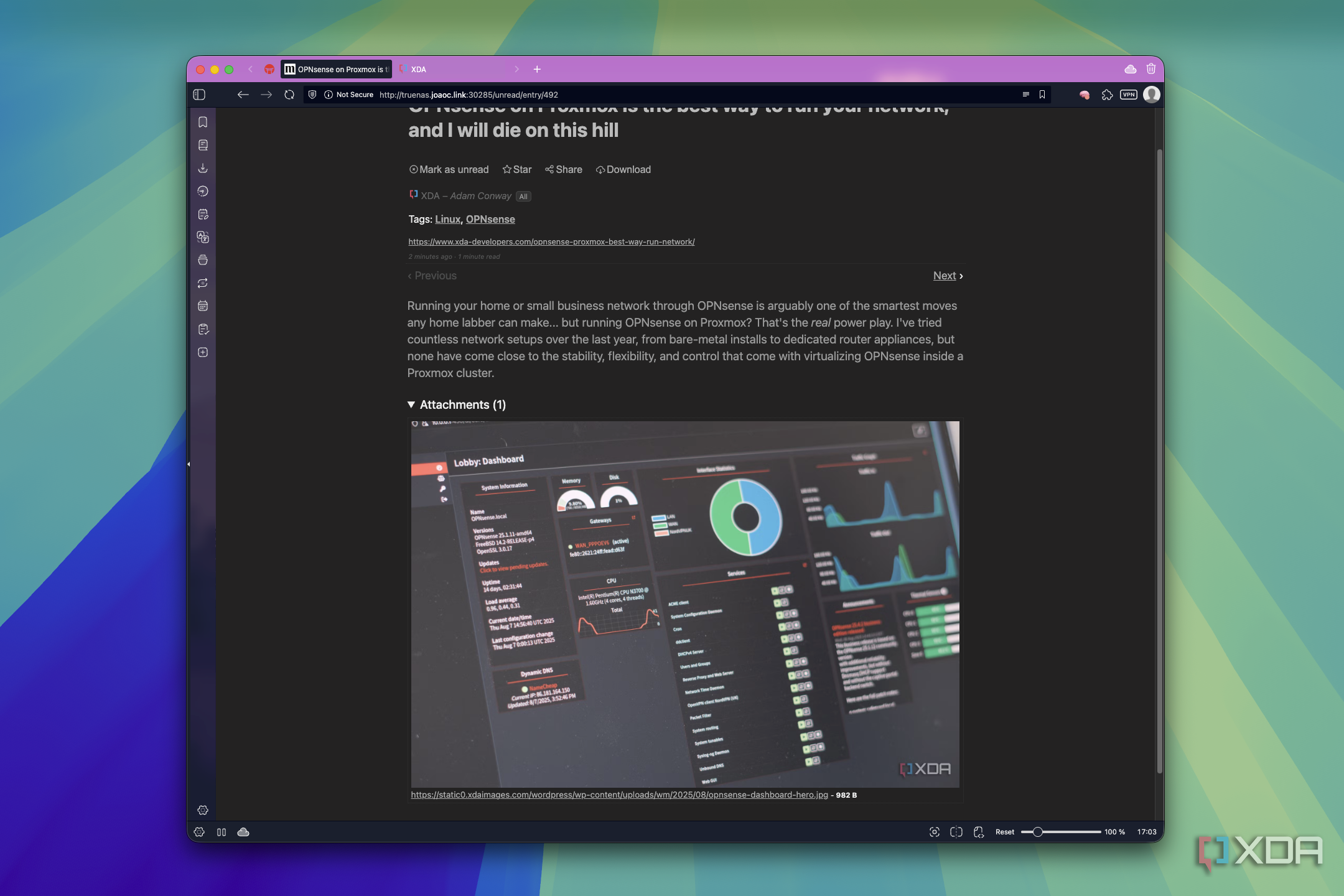Open the extensions puzzle icon

(x=1107, y=95)
